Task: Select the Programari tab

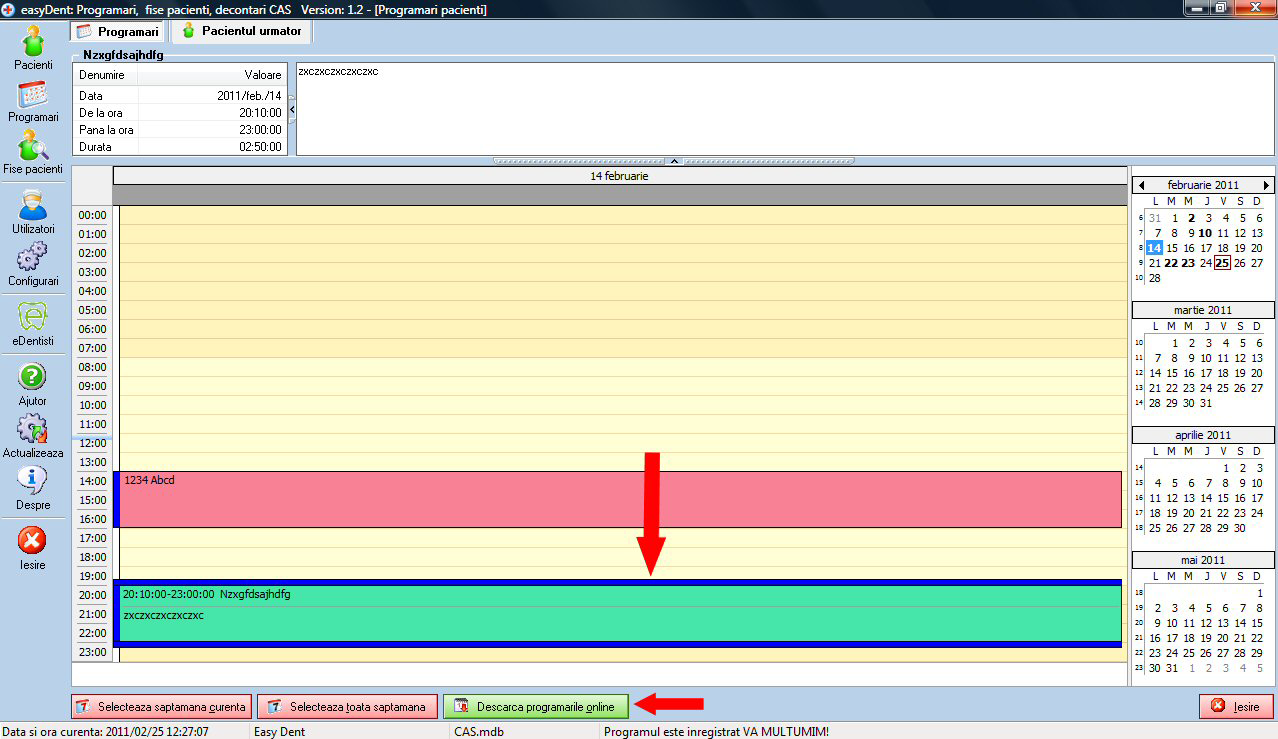Action: coord(118,32)
